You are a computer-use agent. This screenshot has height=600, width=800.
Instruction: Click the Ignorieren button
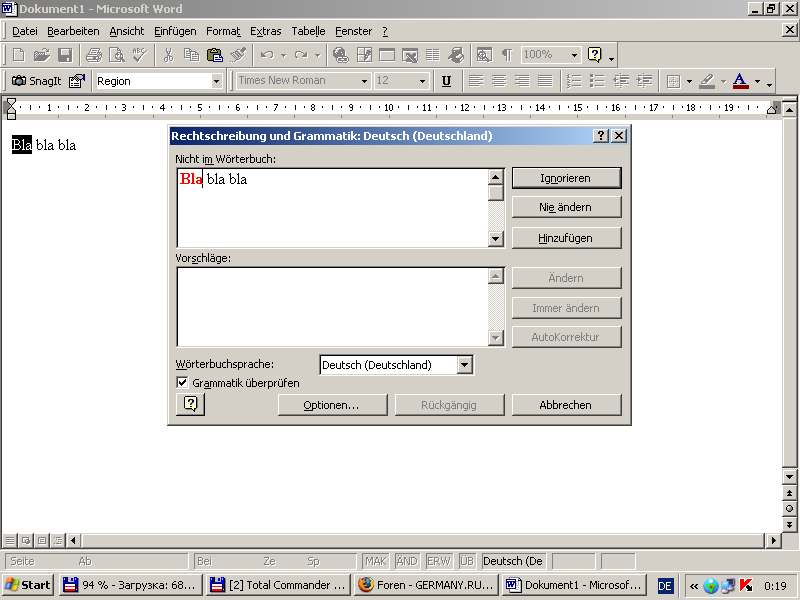point(566,178)
